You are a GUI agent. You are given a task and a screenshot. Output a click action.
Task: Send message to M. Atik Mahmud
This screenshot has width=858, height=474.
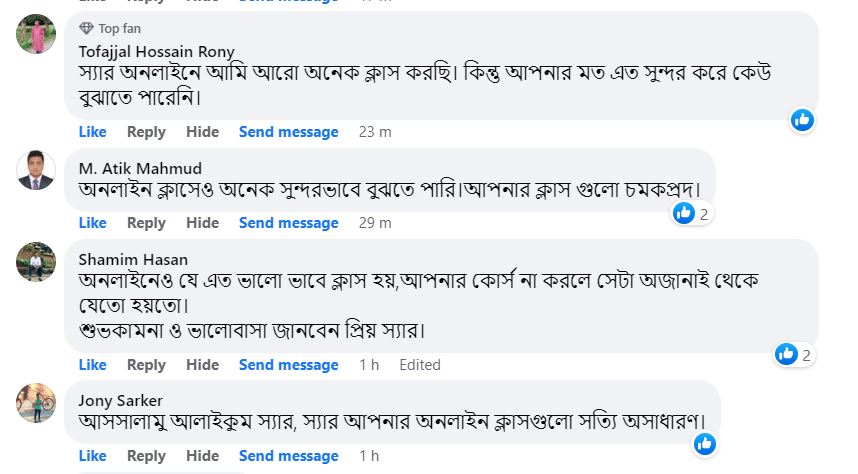point(288,223)
